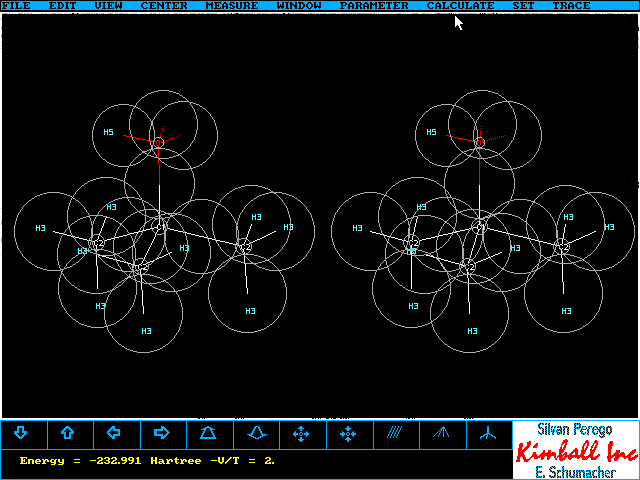
Task: Open the TRACE menu
Action: (571, 6)
